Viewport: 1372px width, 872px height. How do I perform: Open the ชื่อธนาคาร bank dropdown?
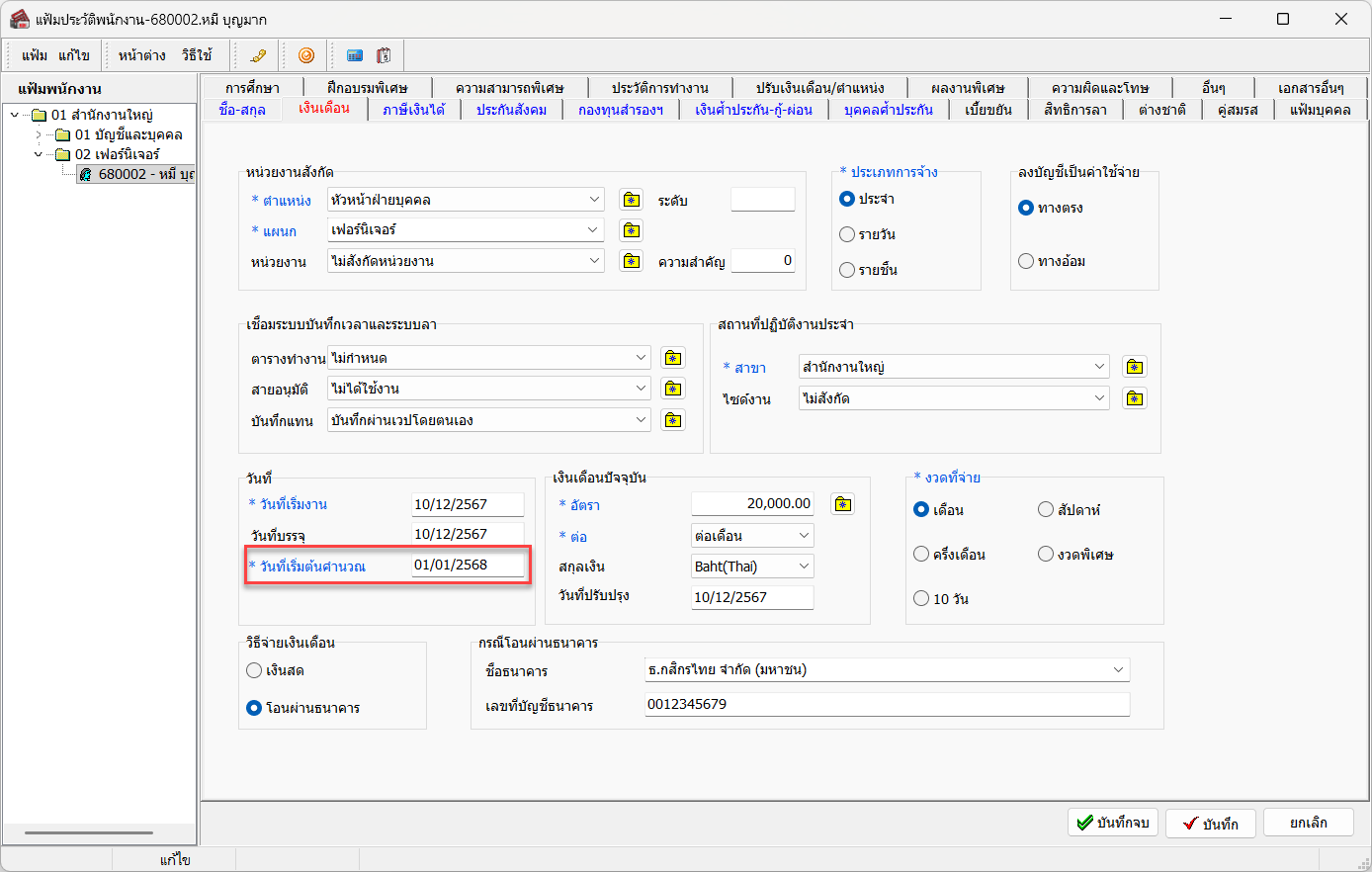click(x=1118, y=669)
